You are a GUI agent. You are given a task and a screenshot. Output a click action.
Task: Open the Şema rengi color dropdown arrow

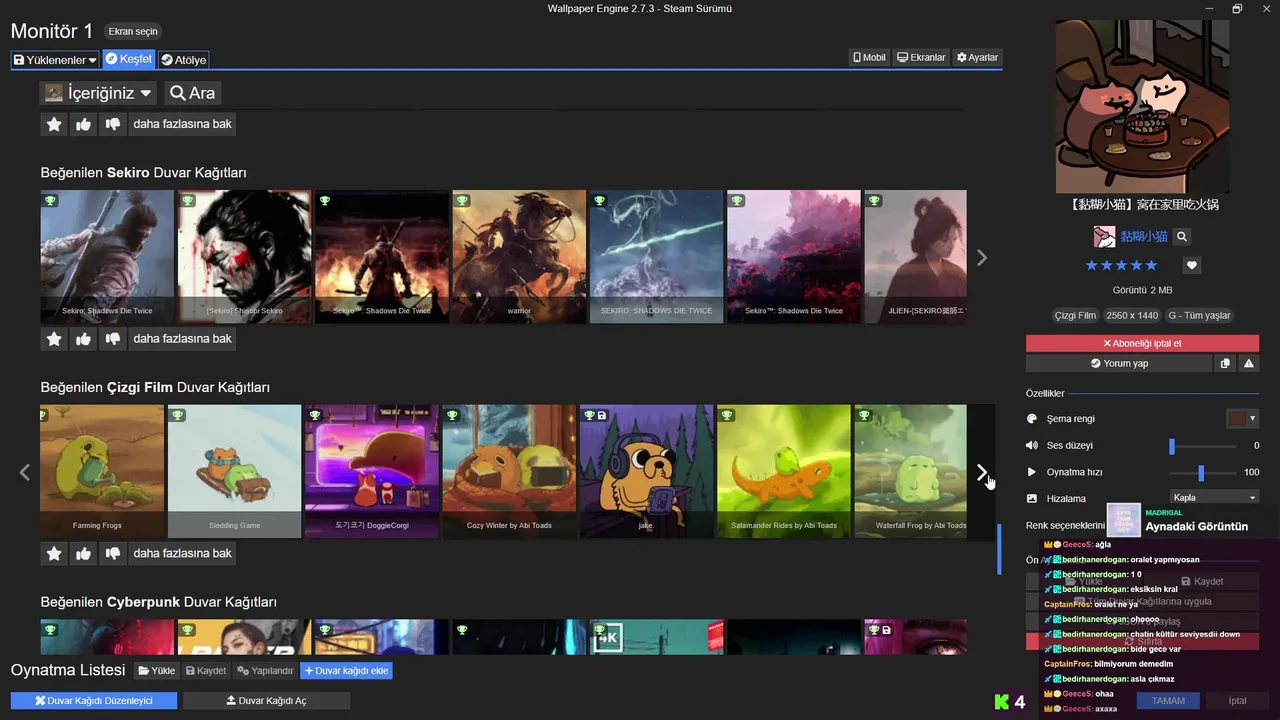click(x=1252, y=419)
